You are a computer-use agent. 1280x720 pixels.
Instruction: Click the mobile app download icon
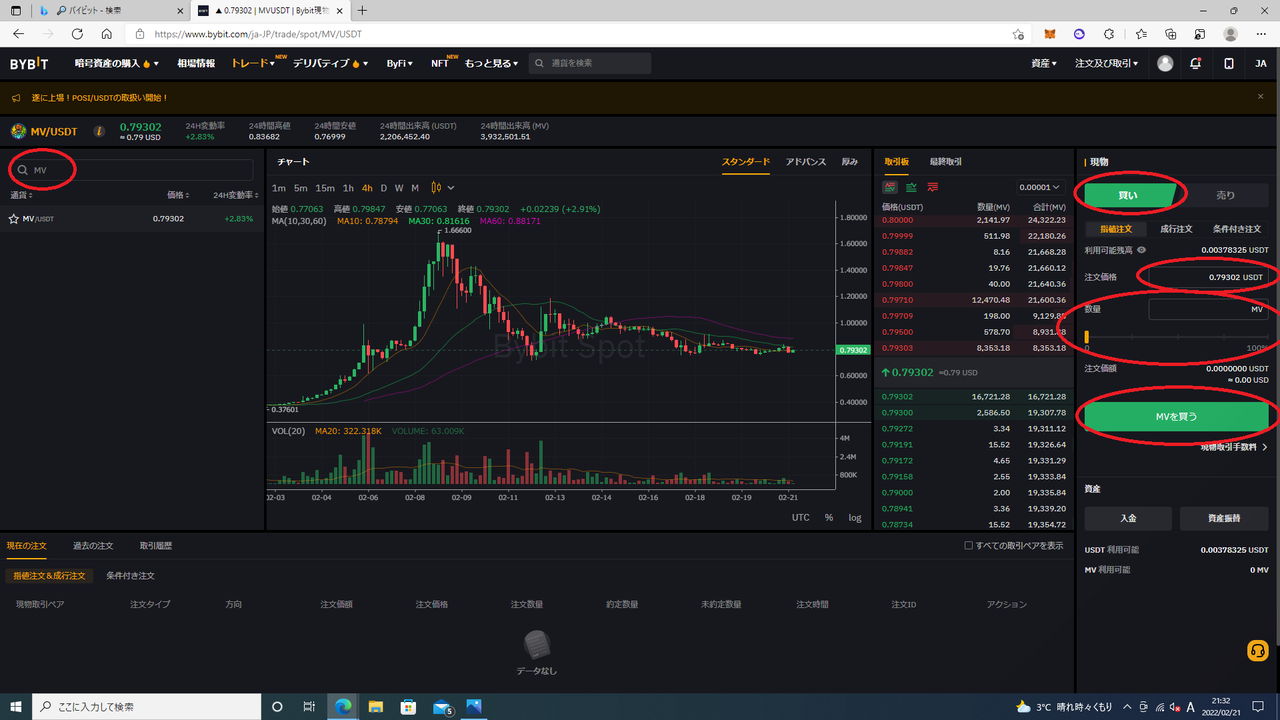tap(1229, 63)
